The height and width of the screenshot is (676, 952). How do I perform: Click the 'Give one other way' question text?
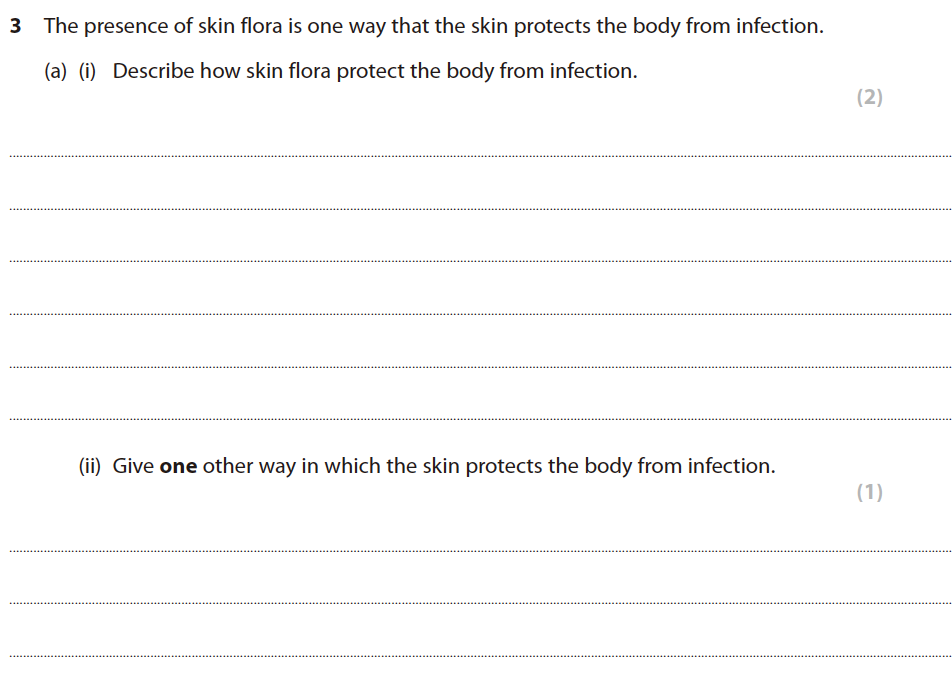443,466
